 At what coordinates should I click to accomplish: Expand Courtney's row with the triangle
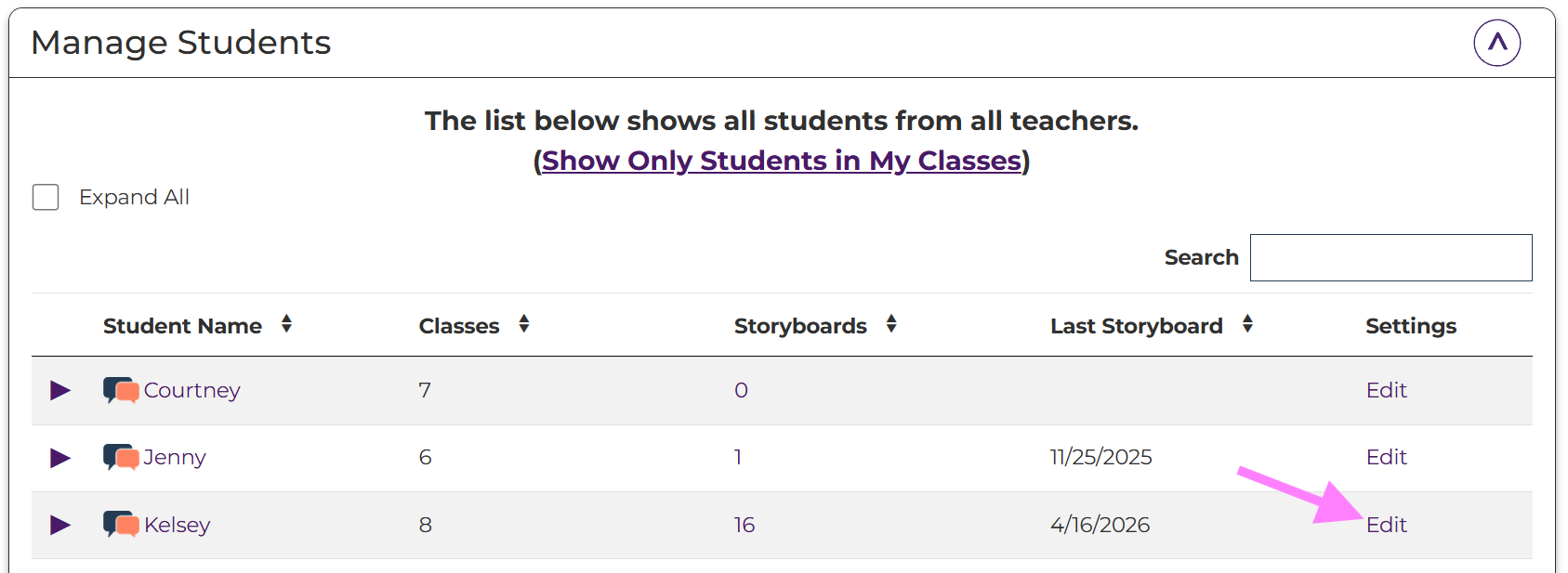point(60,390)
